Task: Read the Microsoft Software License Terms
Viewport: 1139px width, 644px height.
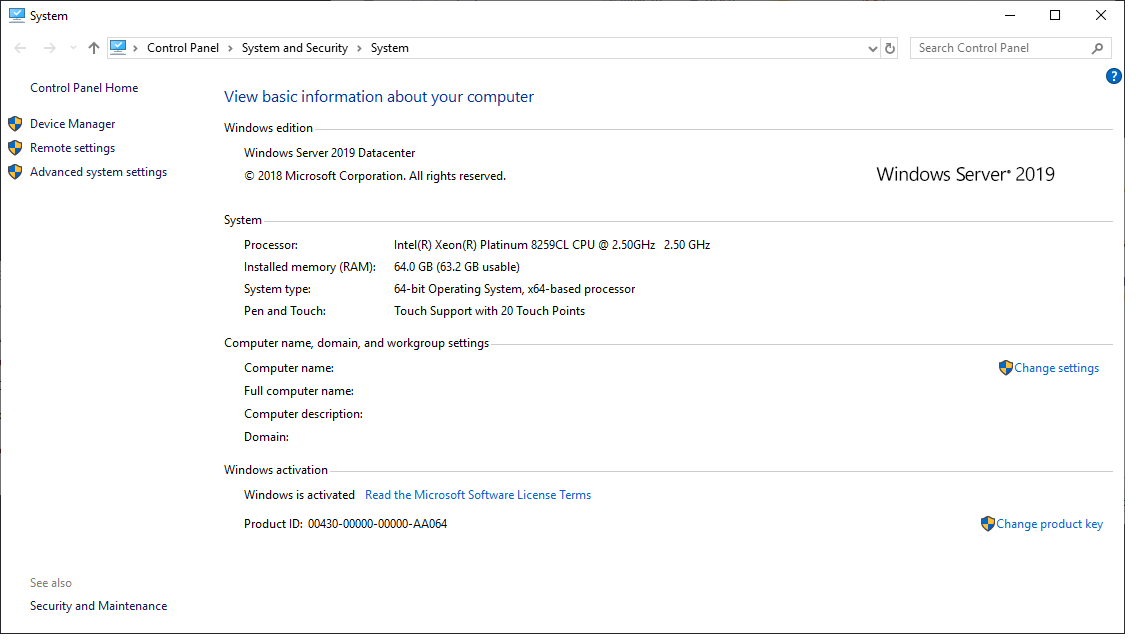Action: (x=478, y=495)
